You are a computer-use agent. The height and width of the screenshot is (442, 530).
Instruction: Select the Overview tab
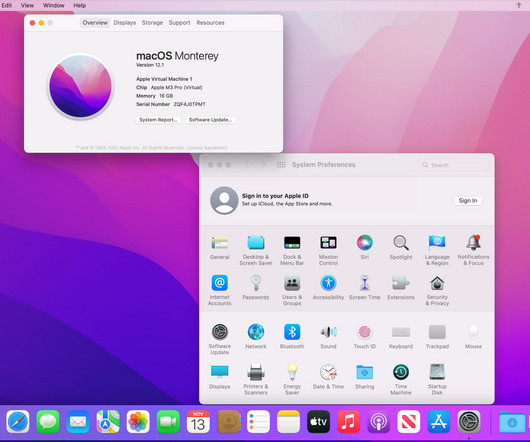(x=95, y=23)
